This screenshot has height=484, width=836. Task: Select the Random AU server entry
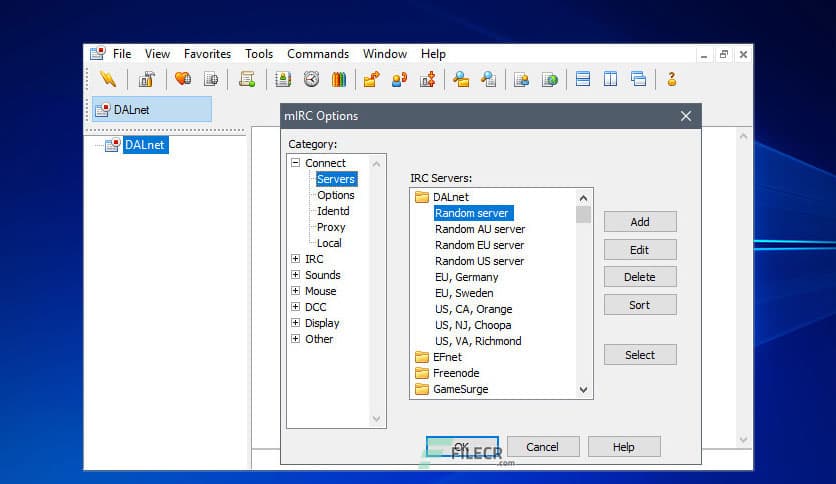click(480, 229)
